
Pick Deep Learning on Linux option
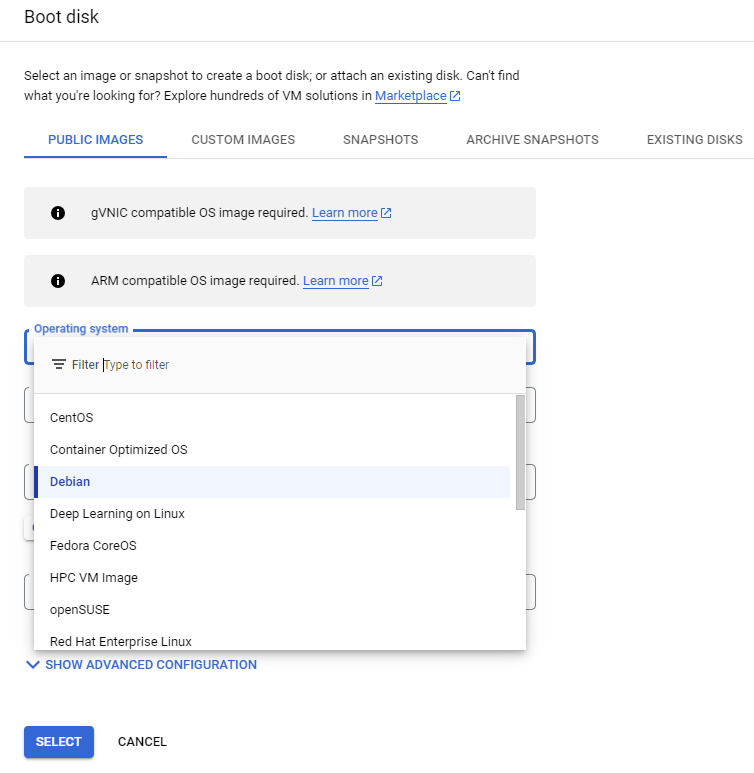pyautogui.click(x=272, y=514)
